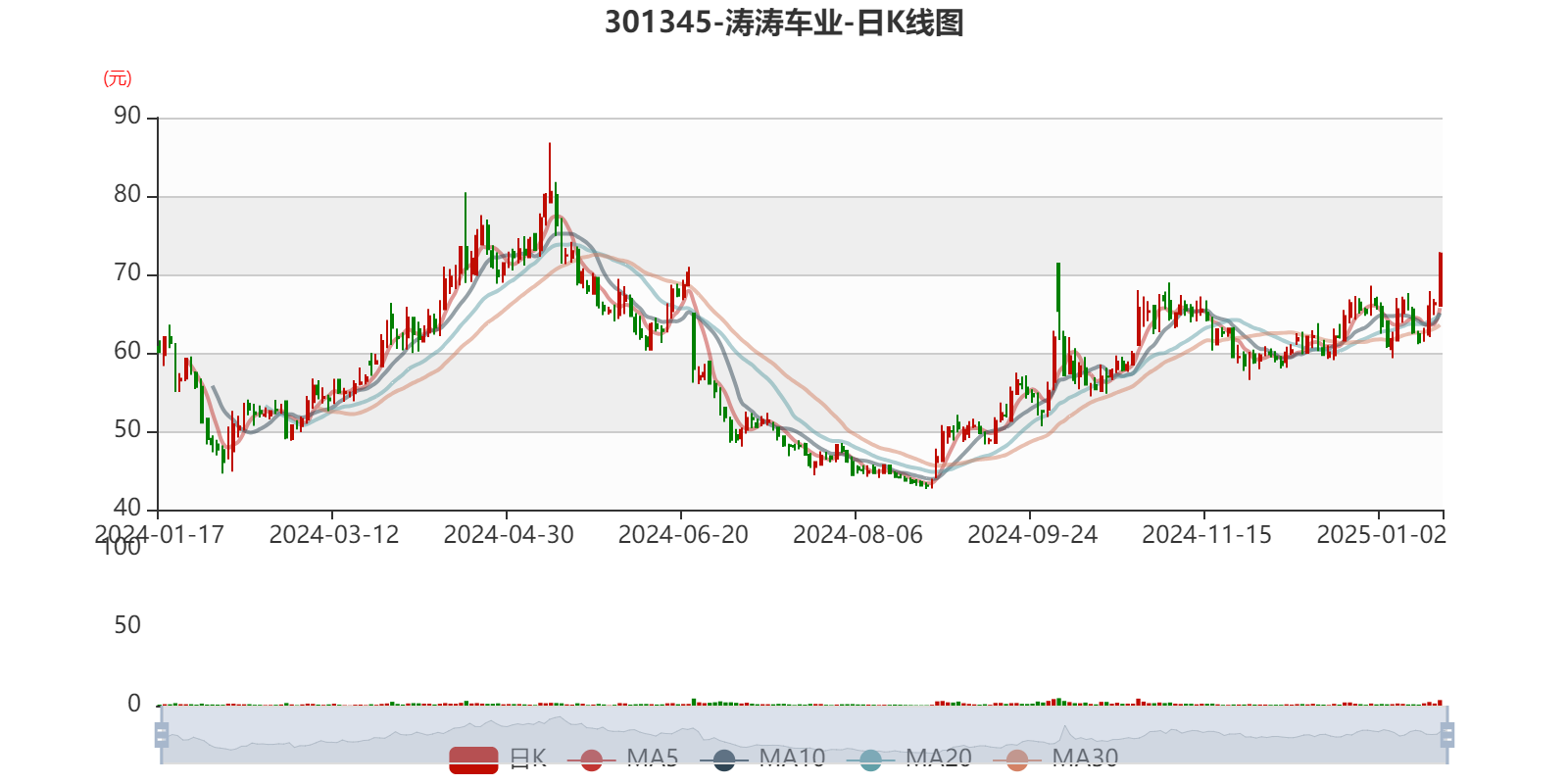This screenshot has width=1568, height=784.
Task: Click the 2024-04-30 date label
Action: pos(509,534)
